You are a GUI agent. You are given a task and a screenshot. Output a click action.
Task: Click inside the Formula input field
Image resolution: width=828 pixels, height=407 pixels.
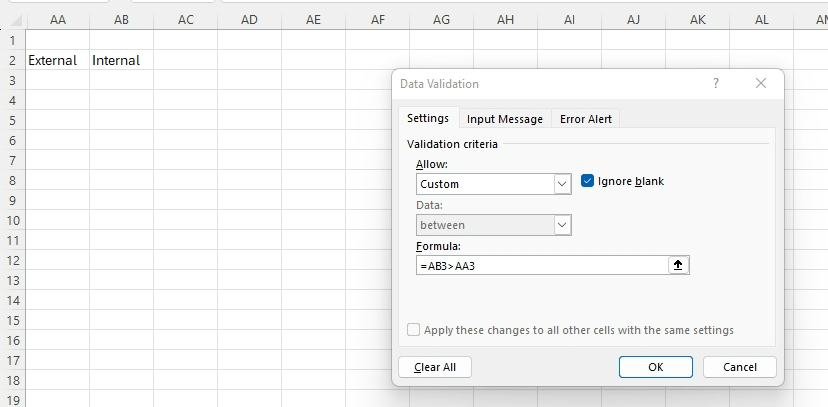coord(540,265)
